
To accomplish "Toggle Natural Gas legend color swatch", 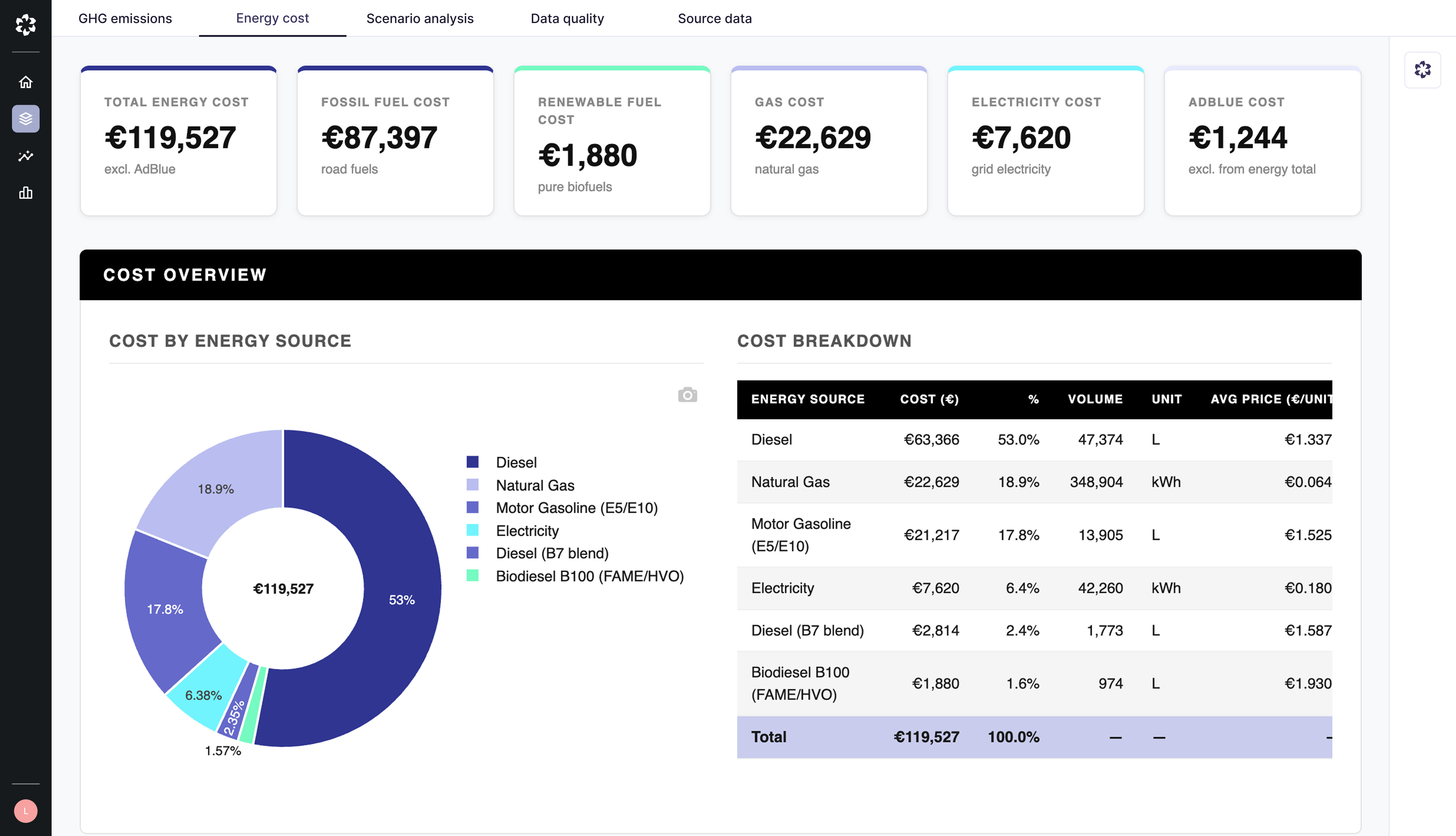I will [x=472, y=485].
